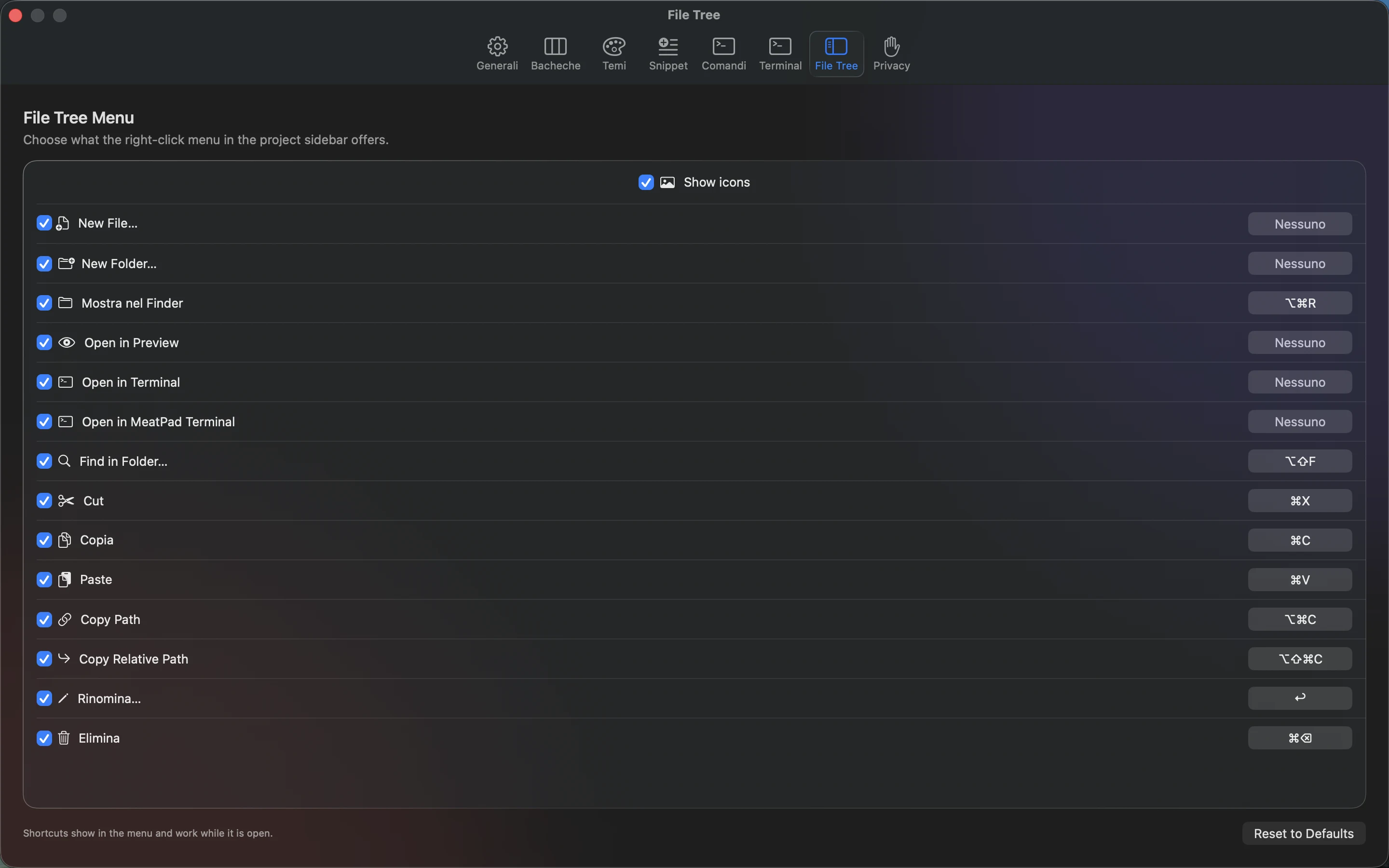The image size is (1389, 868).
Task: Click the pencil icon for Rinomina
Action: pyautogui.click(x=63, y=698)
